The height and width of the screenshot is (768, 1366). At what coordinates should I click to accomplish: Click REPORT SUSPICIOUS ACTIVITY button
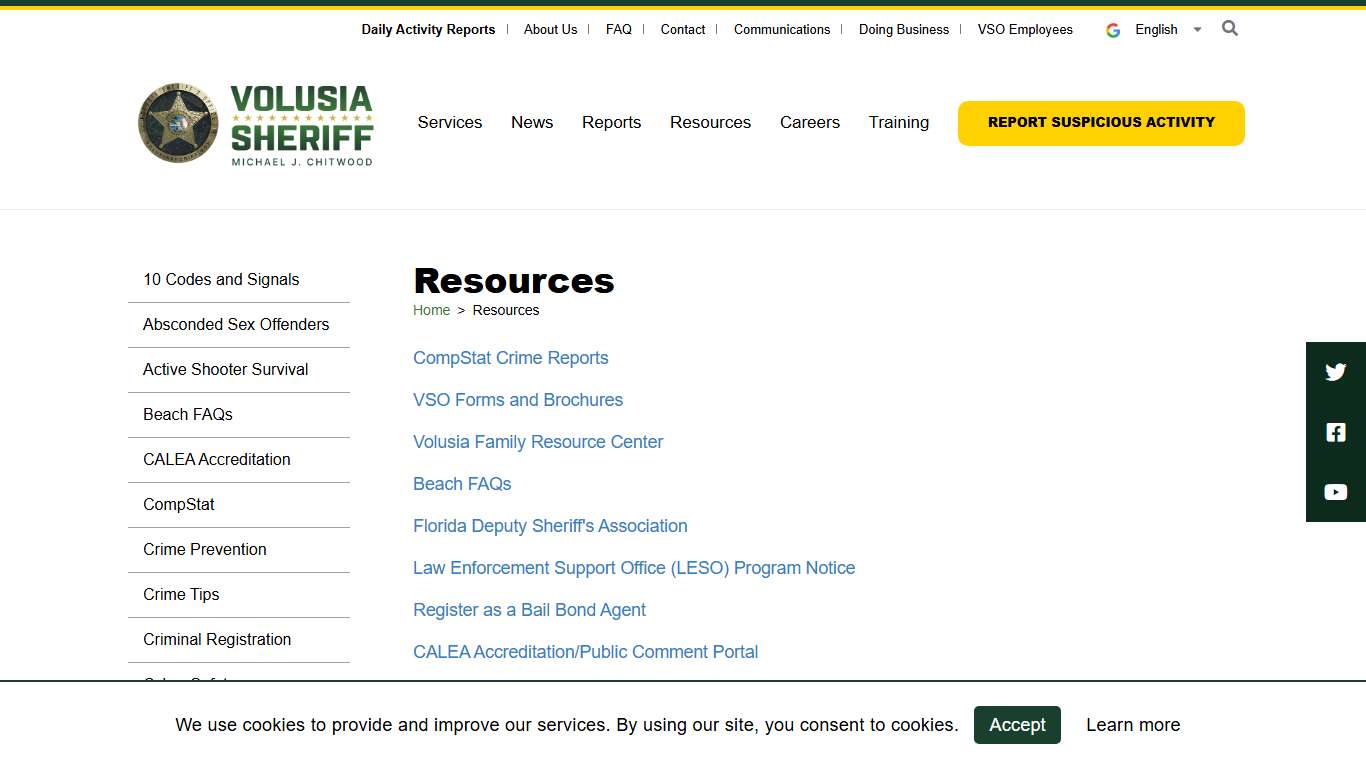point(1100,122)
